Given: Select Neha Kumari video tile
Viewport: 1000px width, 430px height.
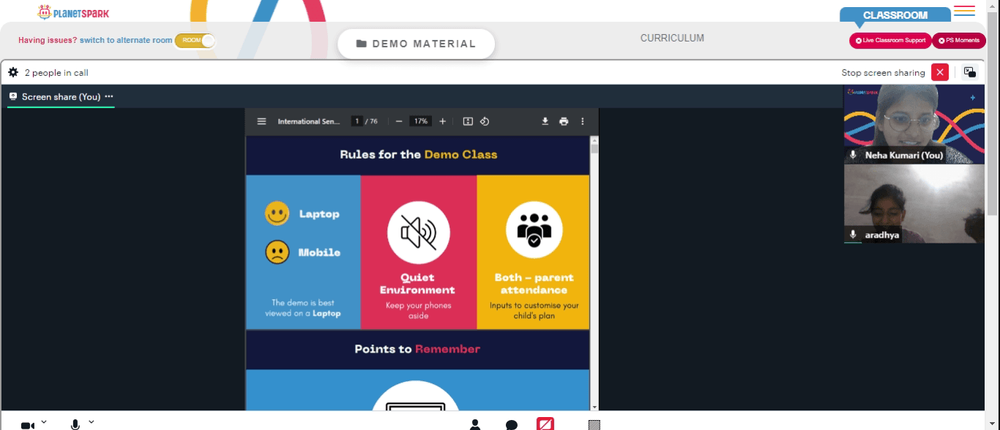Looking at the screenshot, I should (914, 124).
